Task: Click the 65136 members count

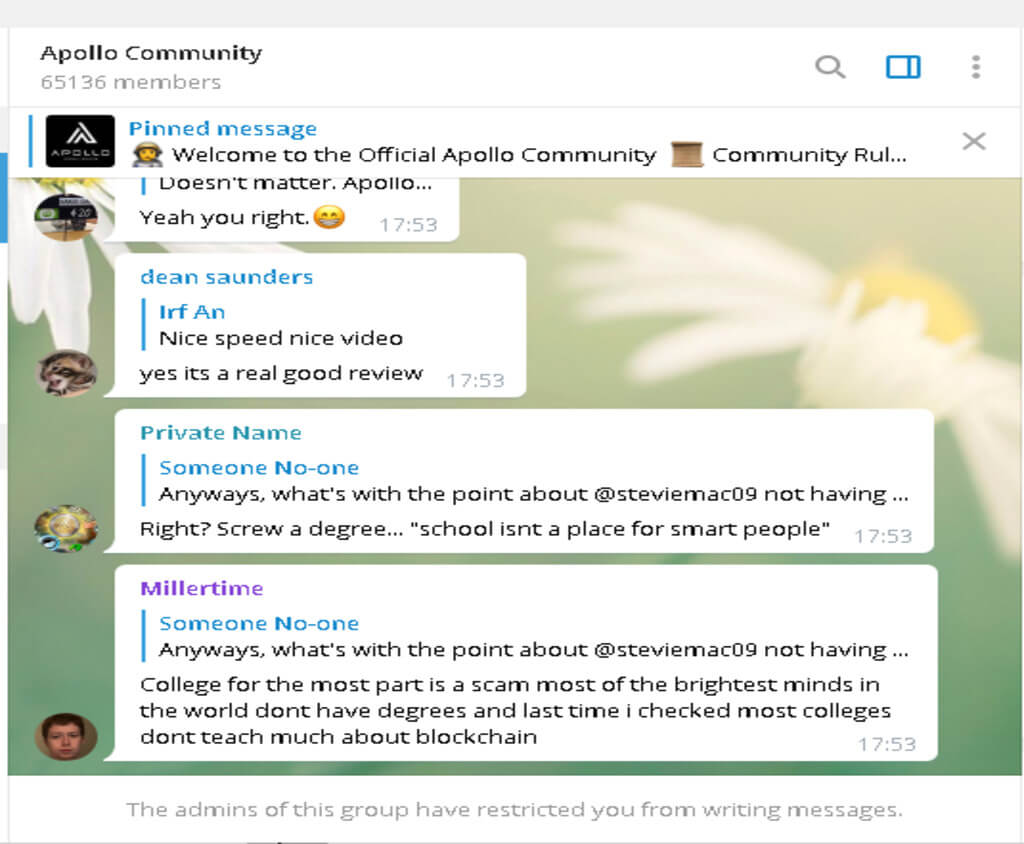Action: pyautogui.click(x=130, y=82)
